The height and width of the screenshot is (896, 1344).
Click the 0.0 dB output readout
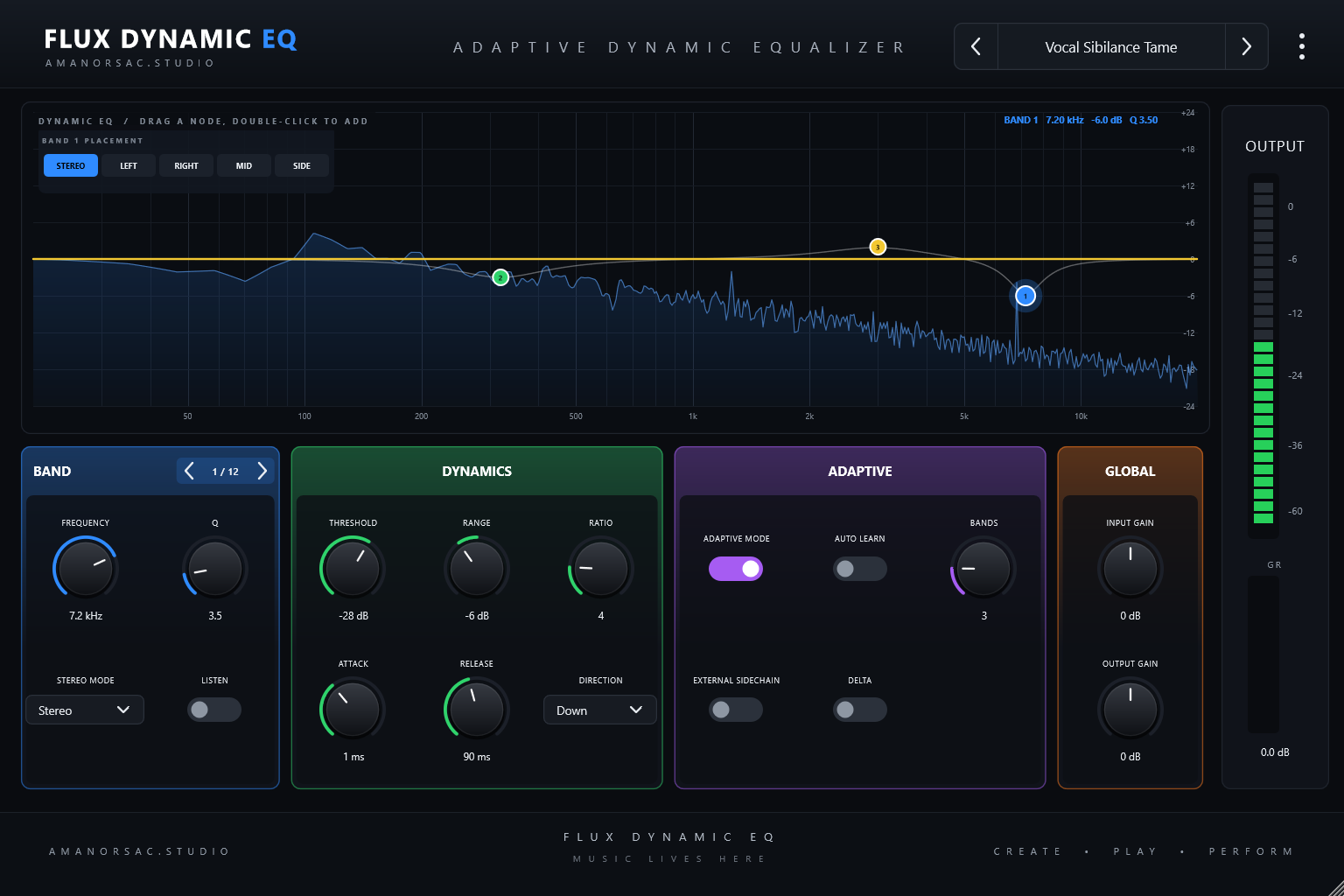[1275, 752]
